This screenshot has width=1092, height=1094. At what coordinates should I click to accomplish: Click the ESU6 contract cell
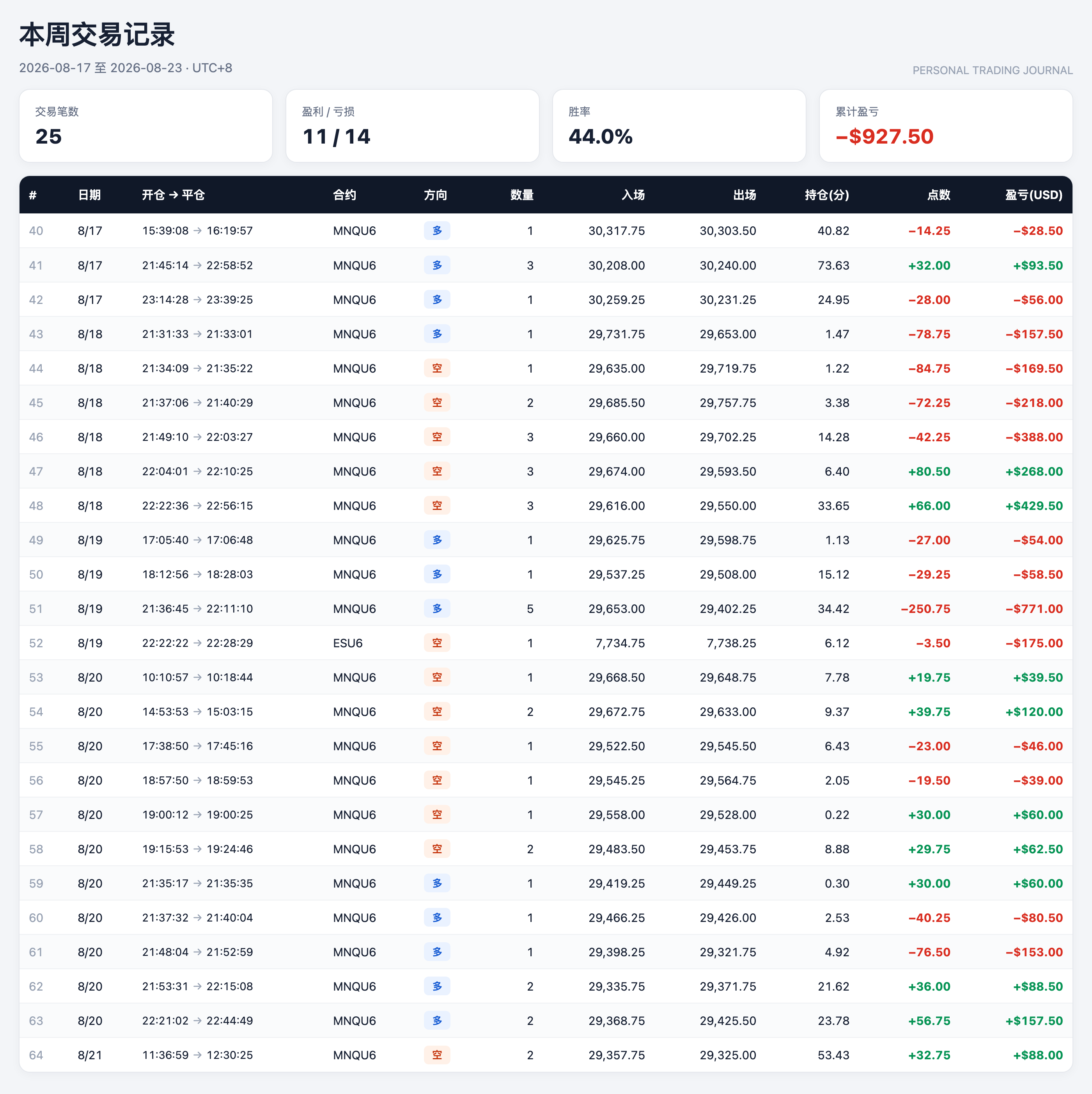(x=347, y=643)
